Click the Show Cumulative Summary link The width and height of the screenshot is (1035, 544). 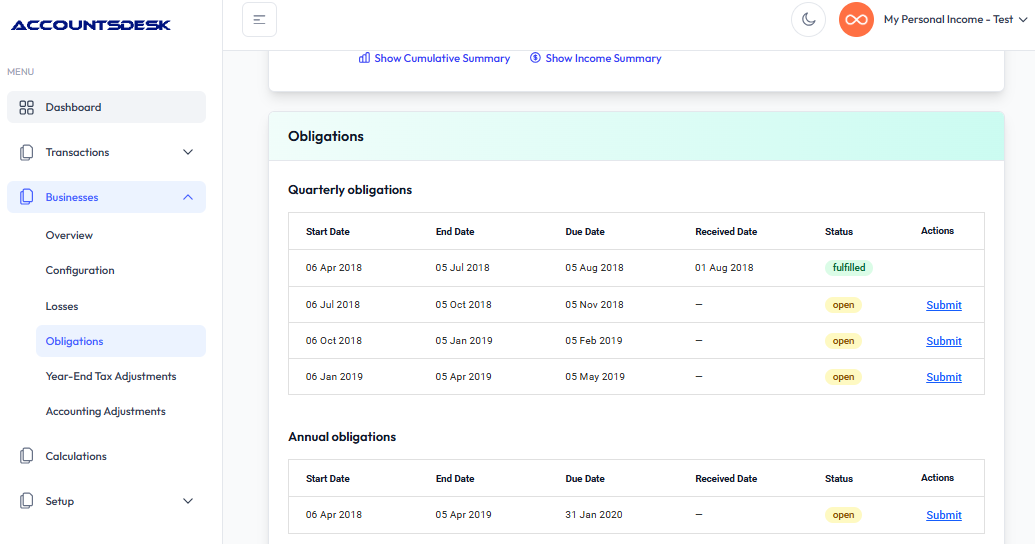click(x=442, y=58)
